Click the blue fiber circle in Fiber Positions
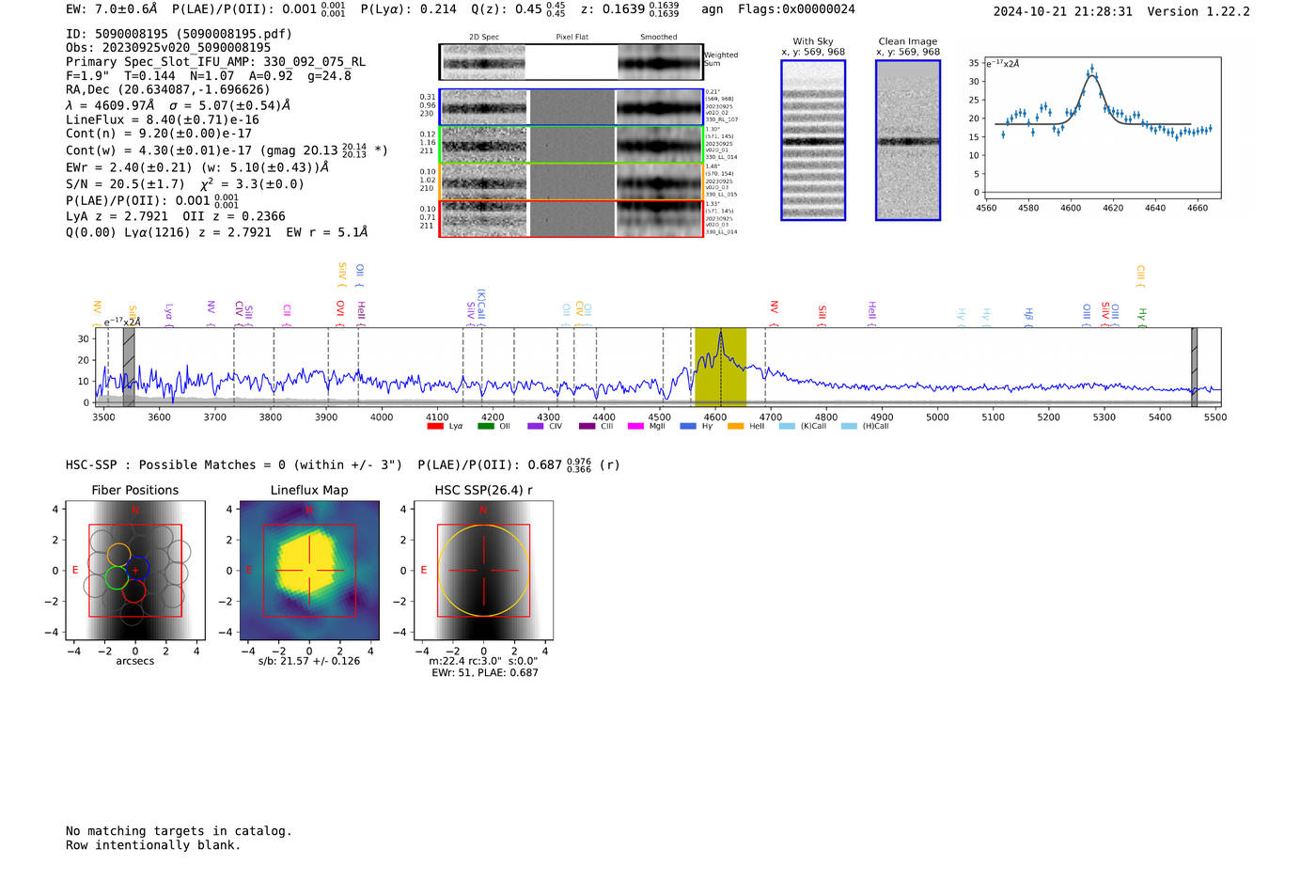 (138, 568)
